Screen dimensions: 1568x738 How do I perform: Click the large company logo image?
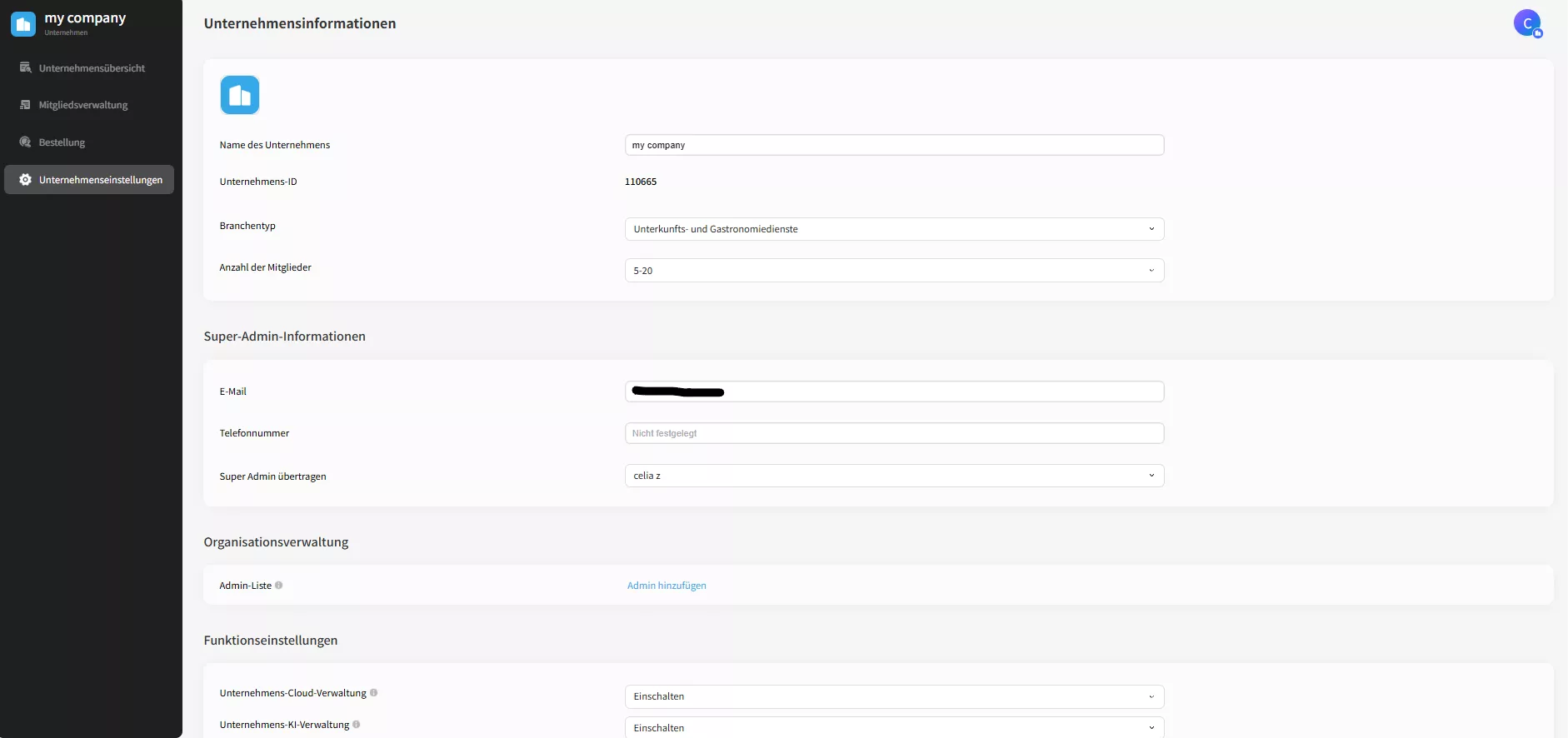pyautogui.click(x=240, y=95)
